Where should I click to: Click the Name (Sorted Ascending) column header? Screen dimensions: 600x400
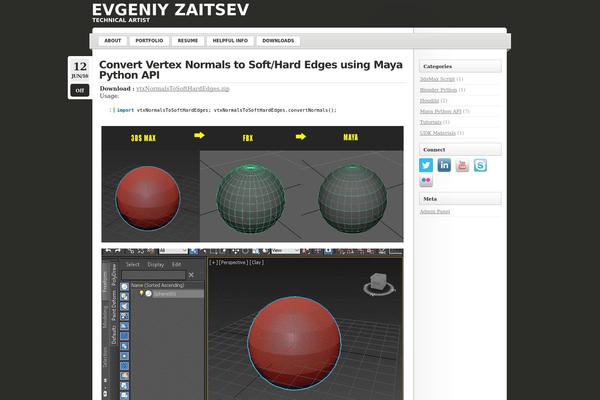pyautogui.click(x=162, y=285)
